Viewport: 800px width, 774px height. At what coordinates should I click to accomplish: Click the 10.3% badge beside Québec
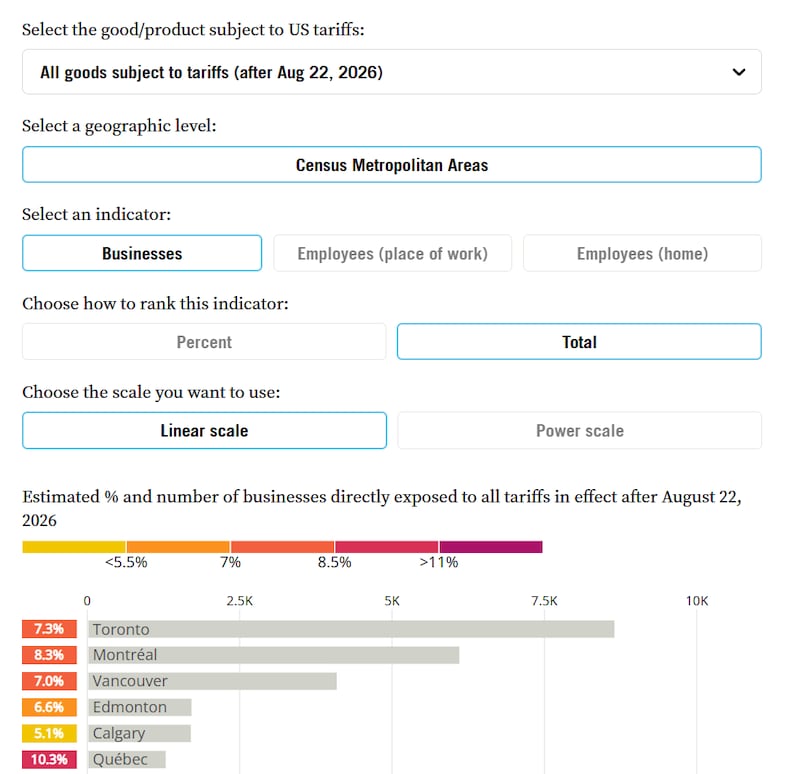(49, 759)
